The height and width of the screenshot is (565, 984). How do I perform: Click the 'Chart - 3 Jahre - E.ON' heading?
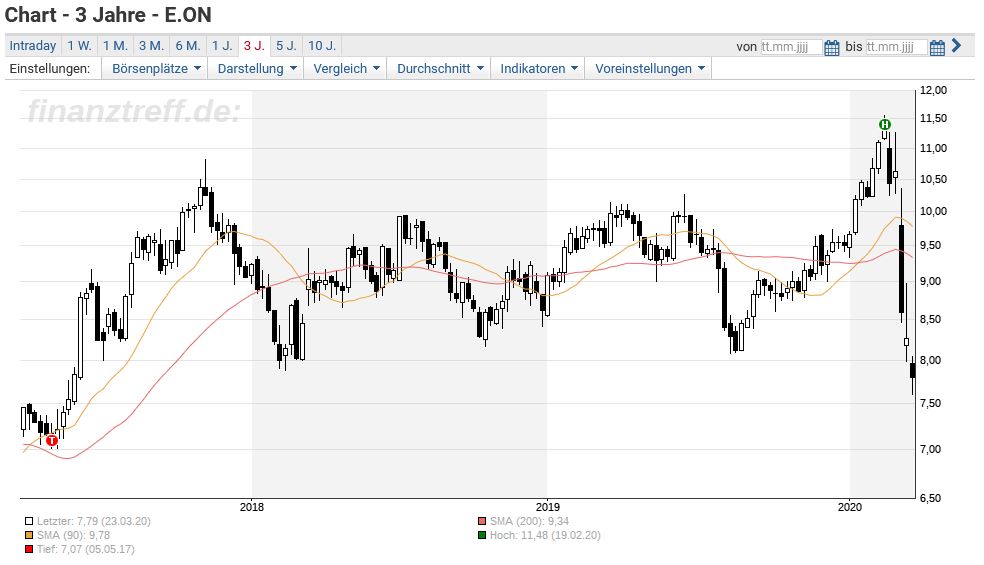[x=108, y=15]
